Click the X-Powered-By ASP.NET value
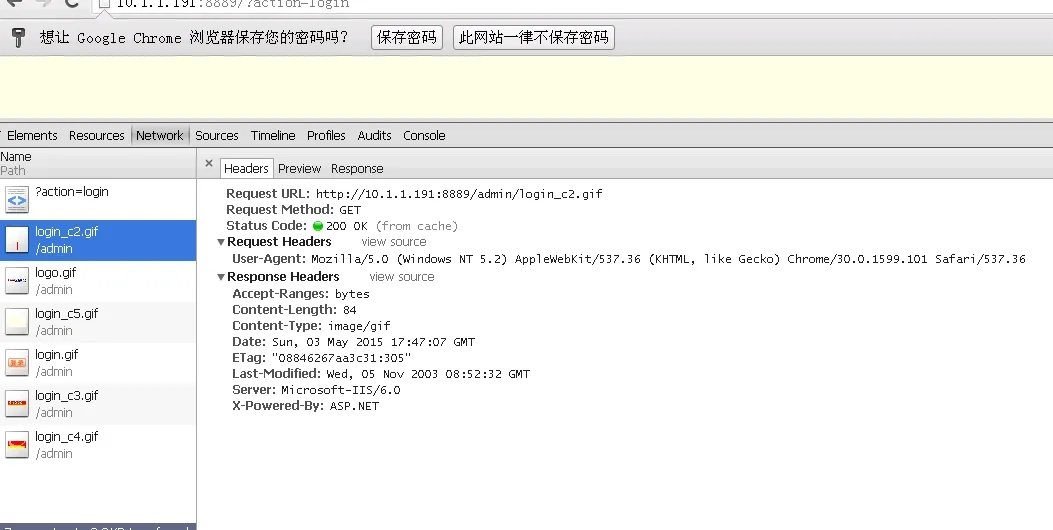The image size is (1053, 530). tap(354, 406)
